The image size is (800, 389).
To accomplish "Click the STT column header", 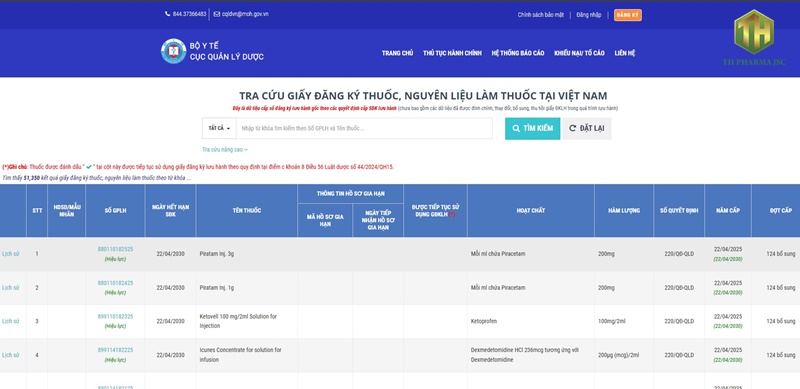I will (x=37, y=210).
